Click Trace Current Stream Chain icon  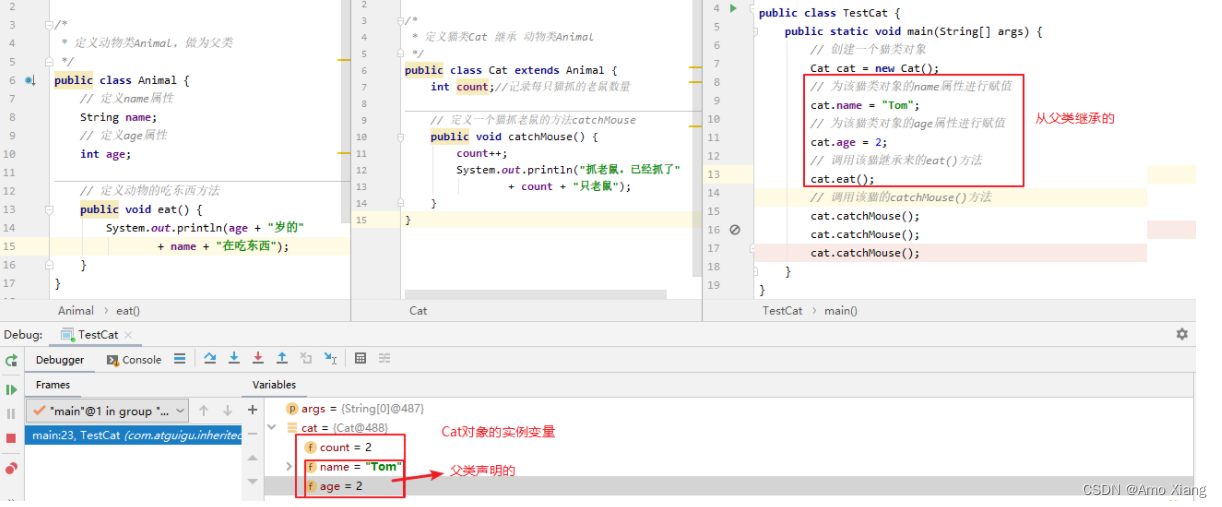pos(384,358)
